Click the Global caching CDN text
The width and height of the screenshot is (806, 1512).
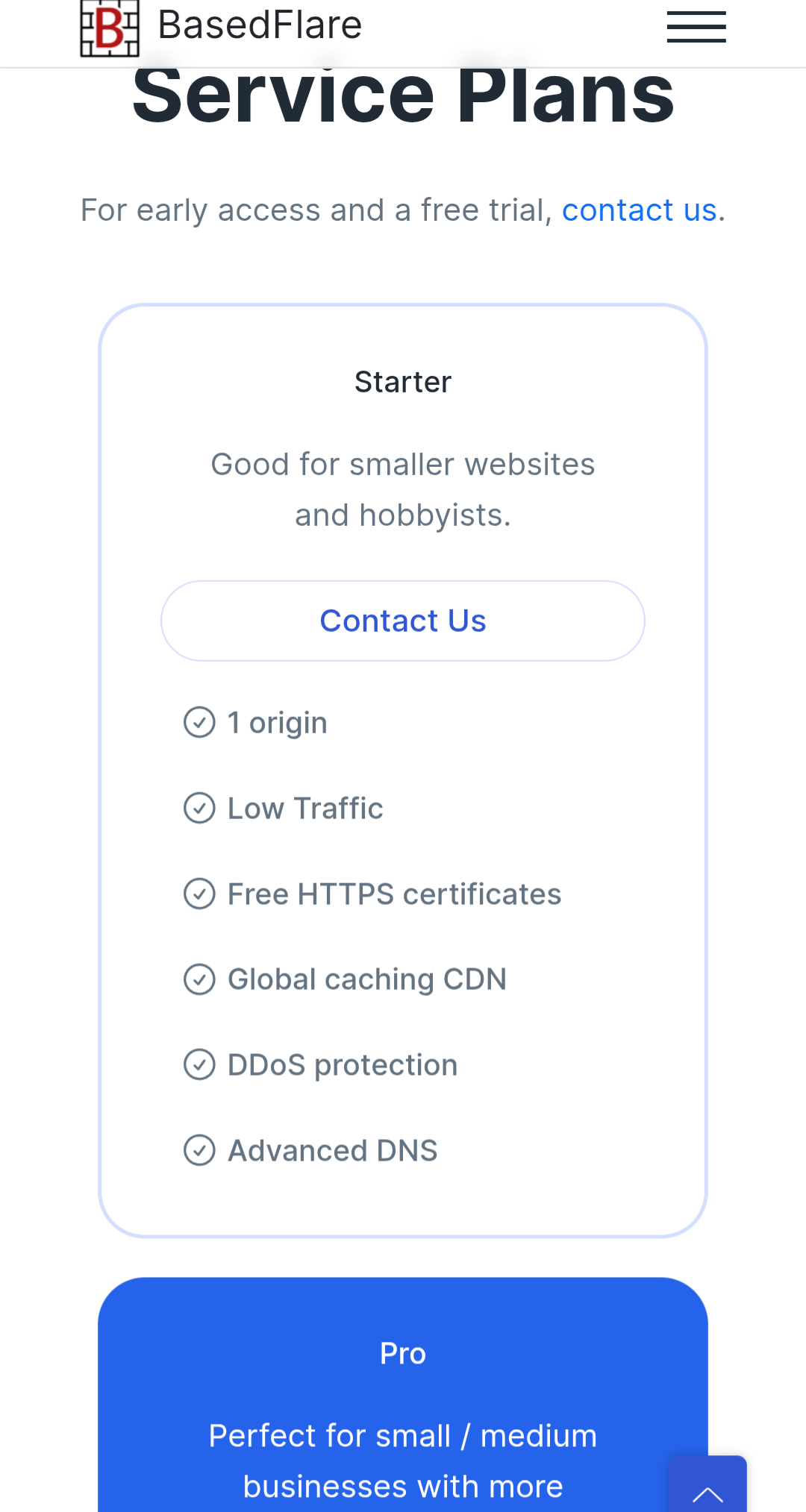coord(367,979)
